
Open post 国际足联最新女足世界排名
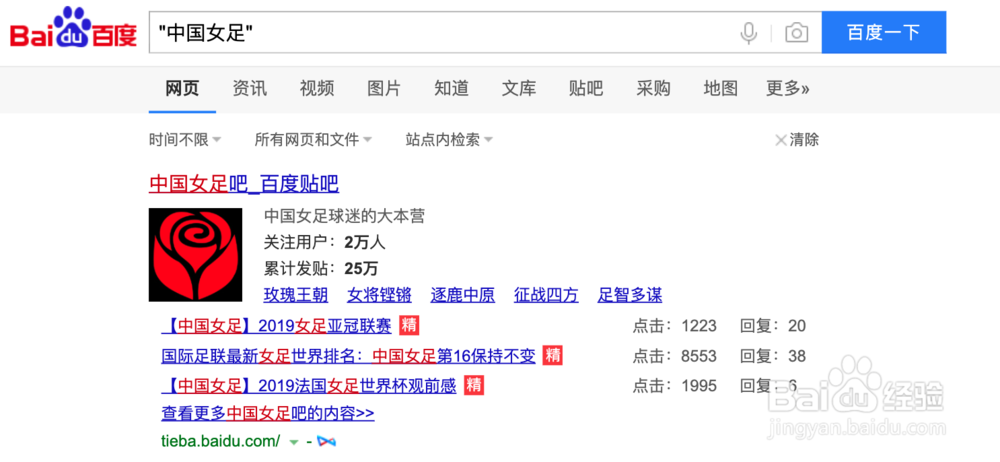click(x=348, y=356)
